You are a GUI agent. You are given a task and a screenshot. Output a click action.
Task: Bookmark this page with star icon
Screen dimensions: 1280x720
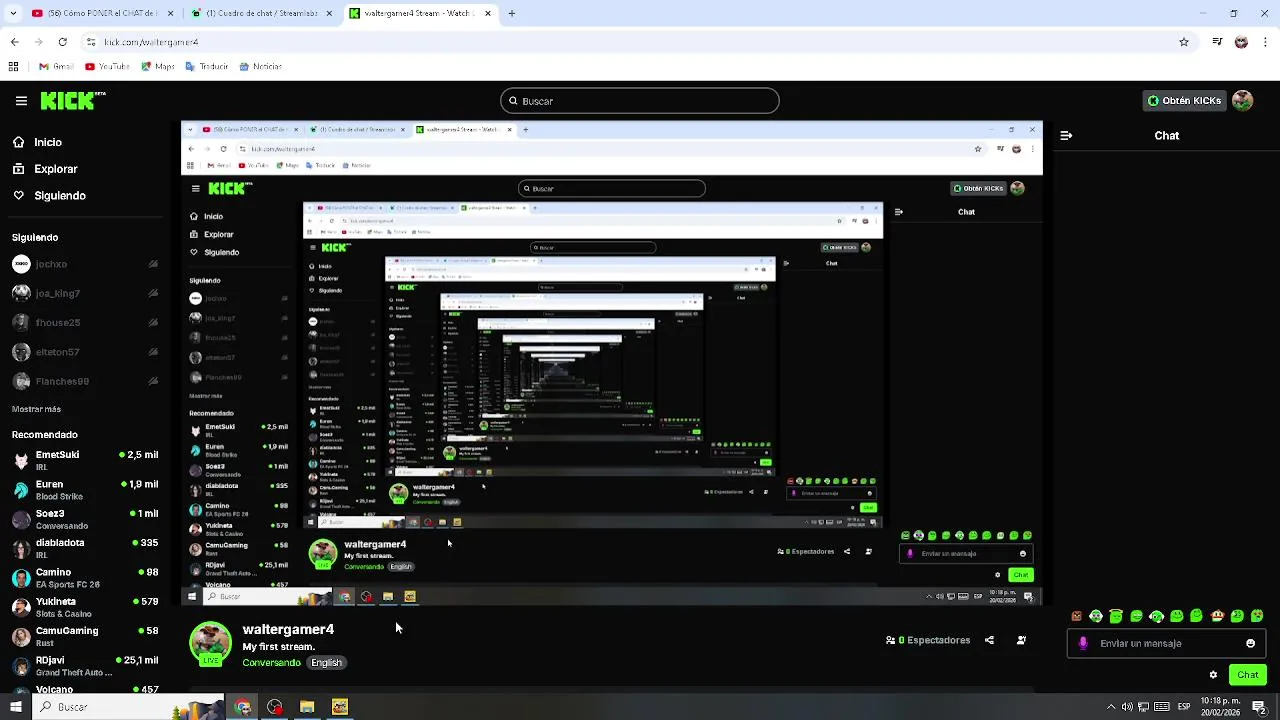click(x=1184, y=42)
